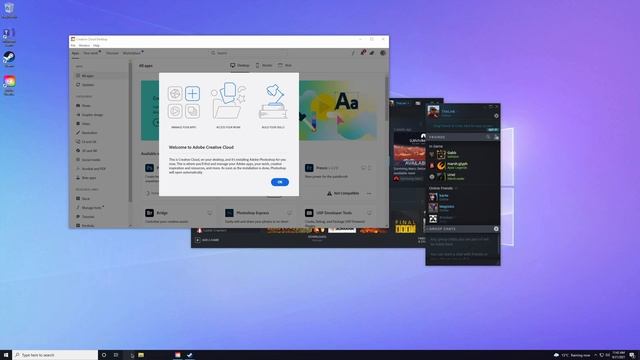Switch to the Marketplace tab
The width and height of the screenshot is (640, 360).
point(132,53)
